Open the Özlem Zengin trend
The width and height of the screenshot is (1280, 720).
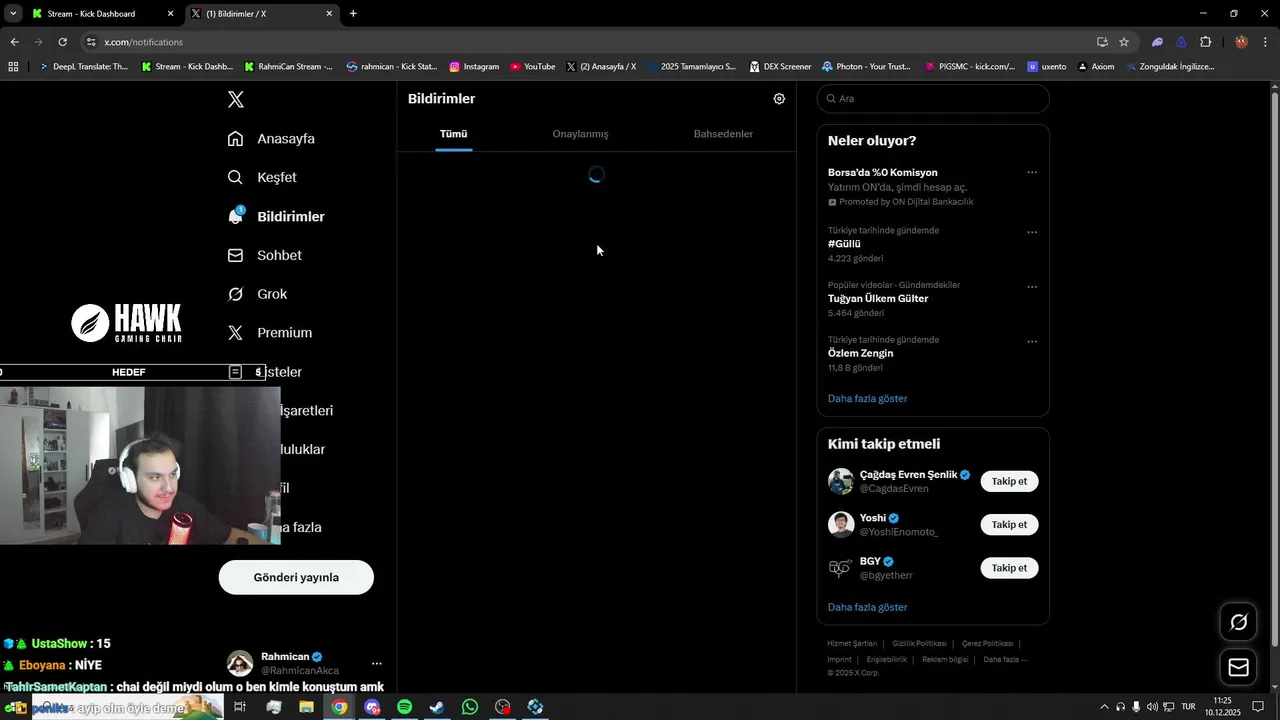coord(860,353)
